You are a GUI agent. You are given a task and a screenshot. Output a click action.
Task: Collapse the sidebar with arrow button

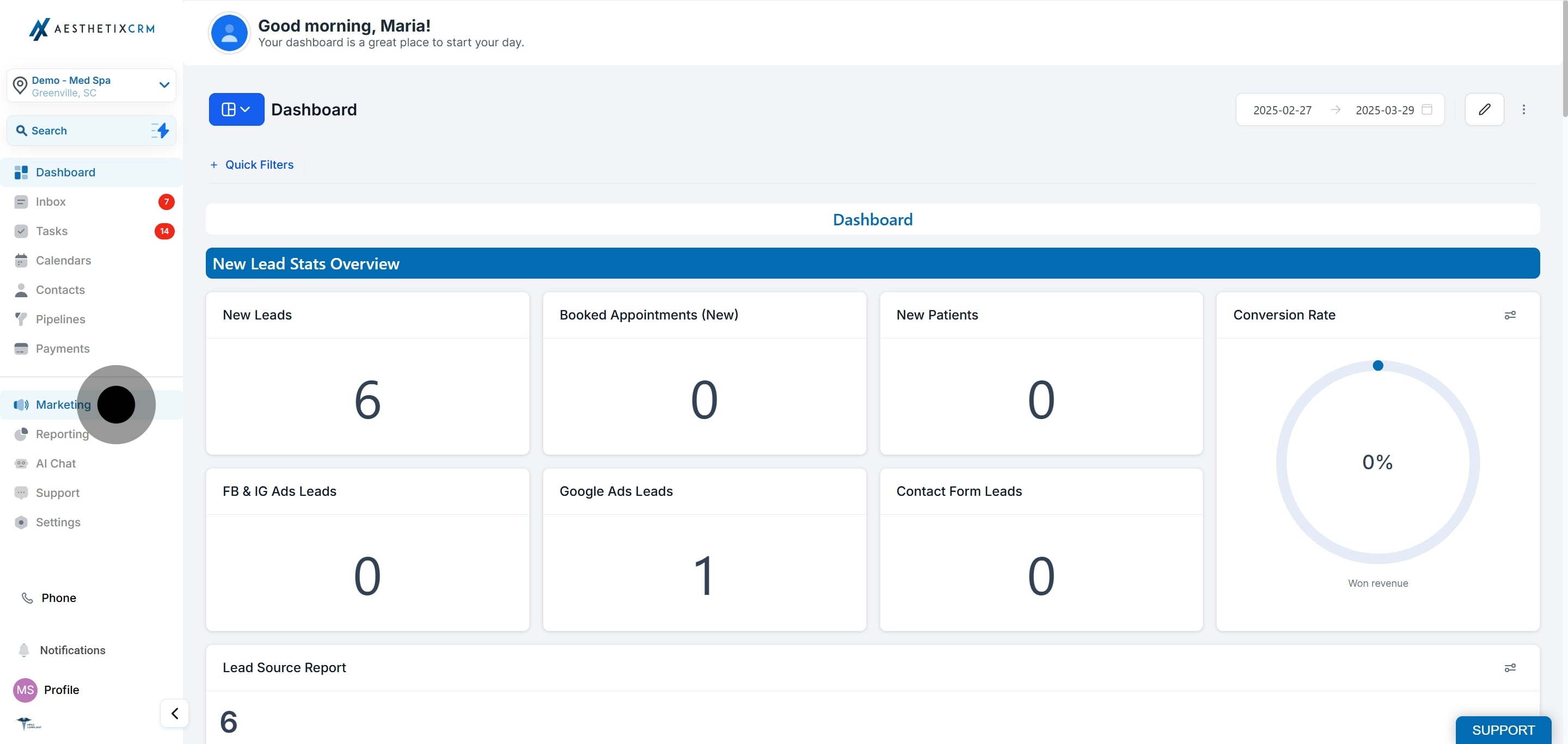point(175,713)
